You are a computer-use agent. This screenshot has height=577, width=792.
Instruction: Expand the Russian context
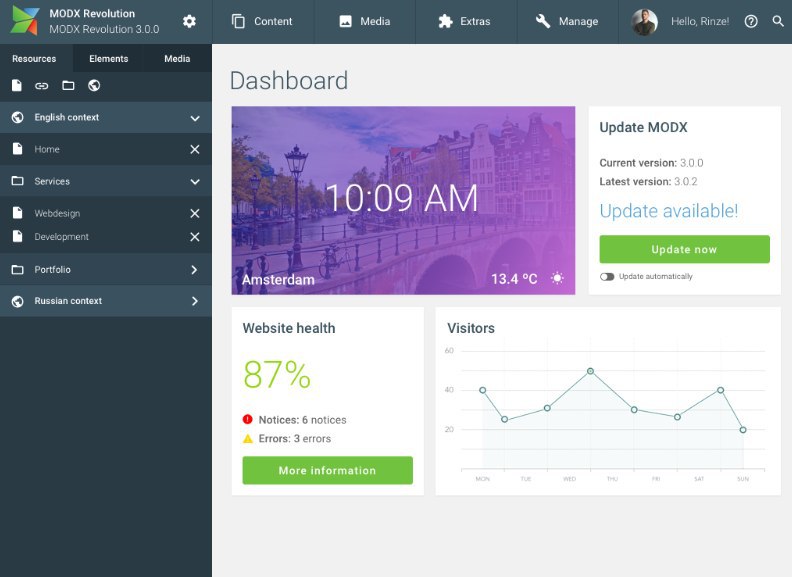point(194,301)
